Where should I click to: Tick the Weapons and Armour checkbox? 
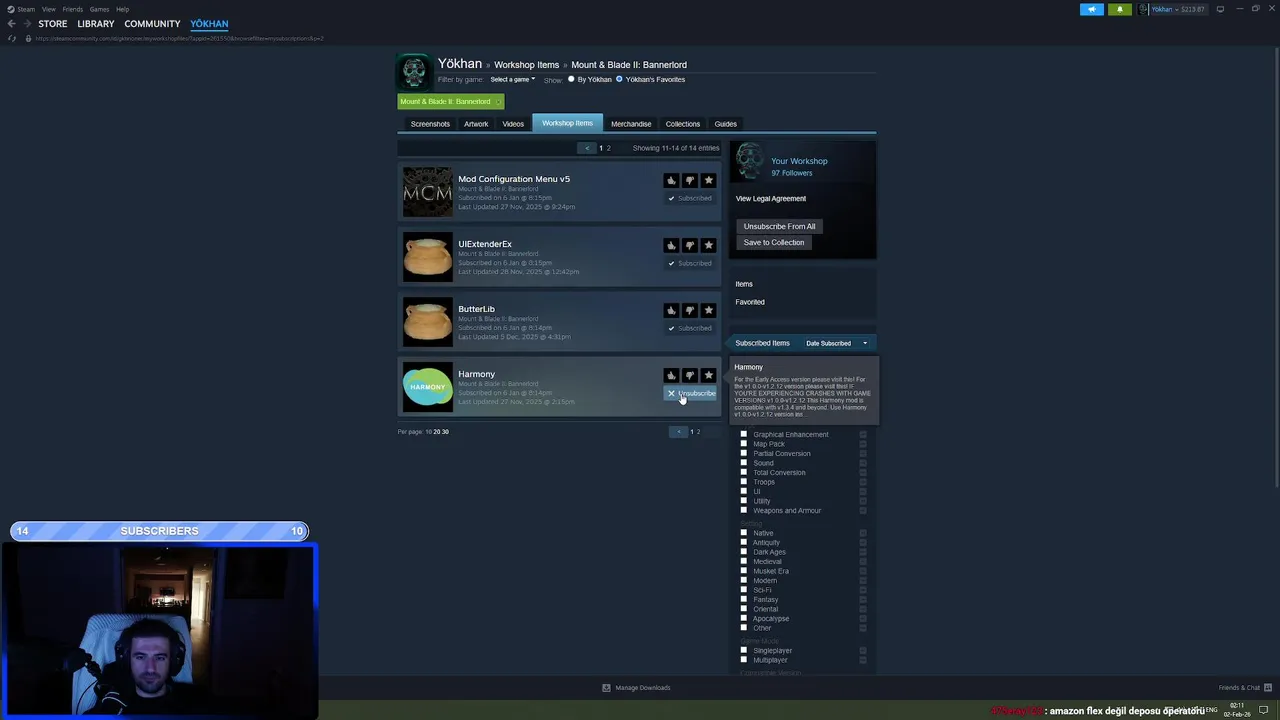[743, 510]
